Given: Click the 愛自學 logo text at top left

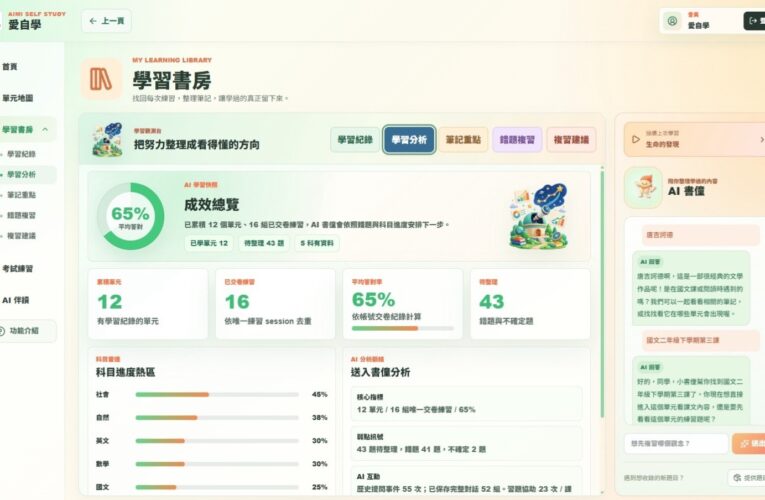Looking at the screenshot, I should coord(25,24).
